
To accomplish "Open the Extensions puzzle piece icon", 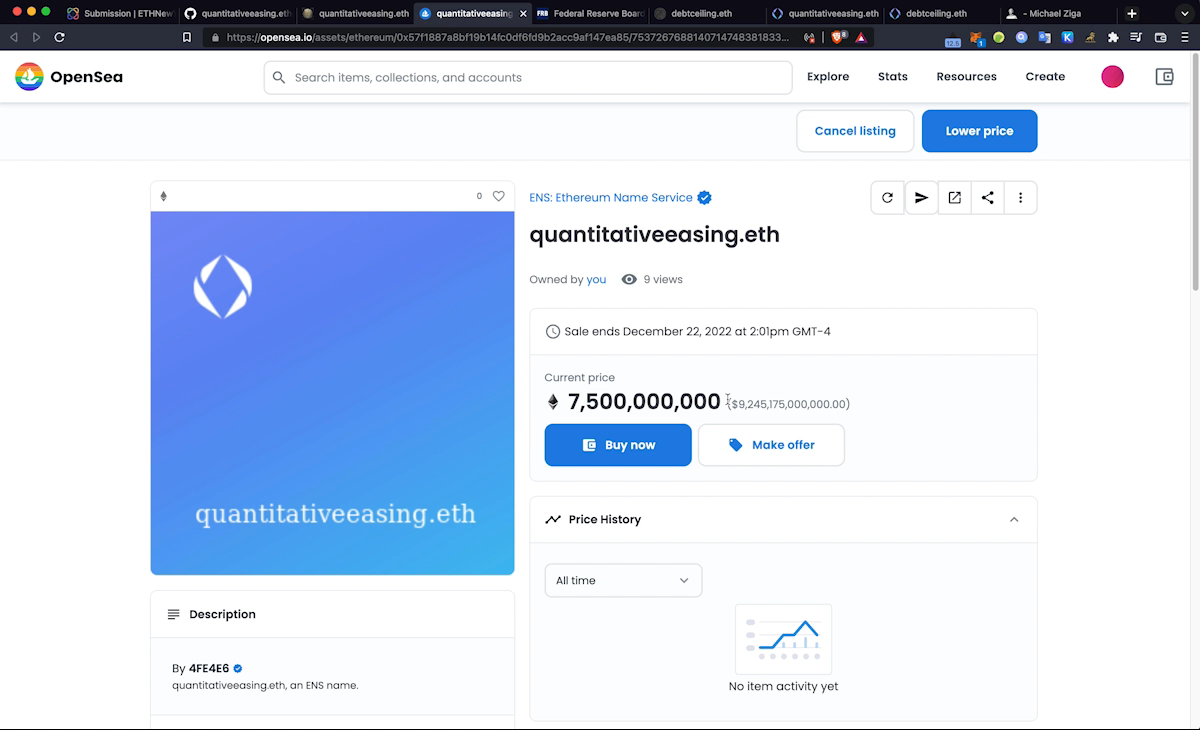I will [x=1113, y=38].
